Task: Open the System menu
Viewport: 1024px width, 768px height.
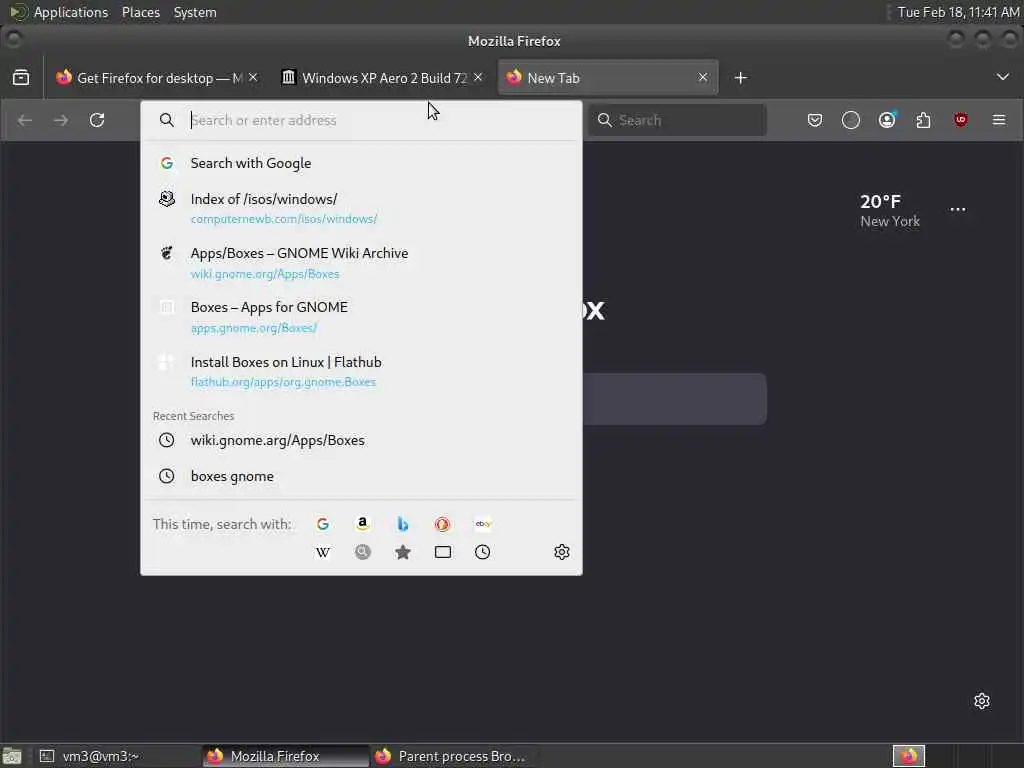Action: point(195,12)
